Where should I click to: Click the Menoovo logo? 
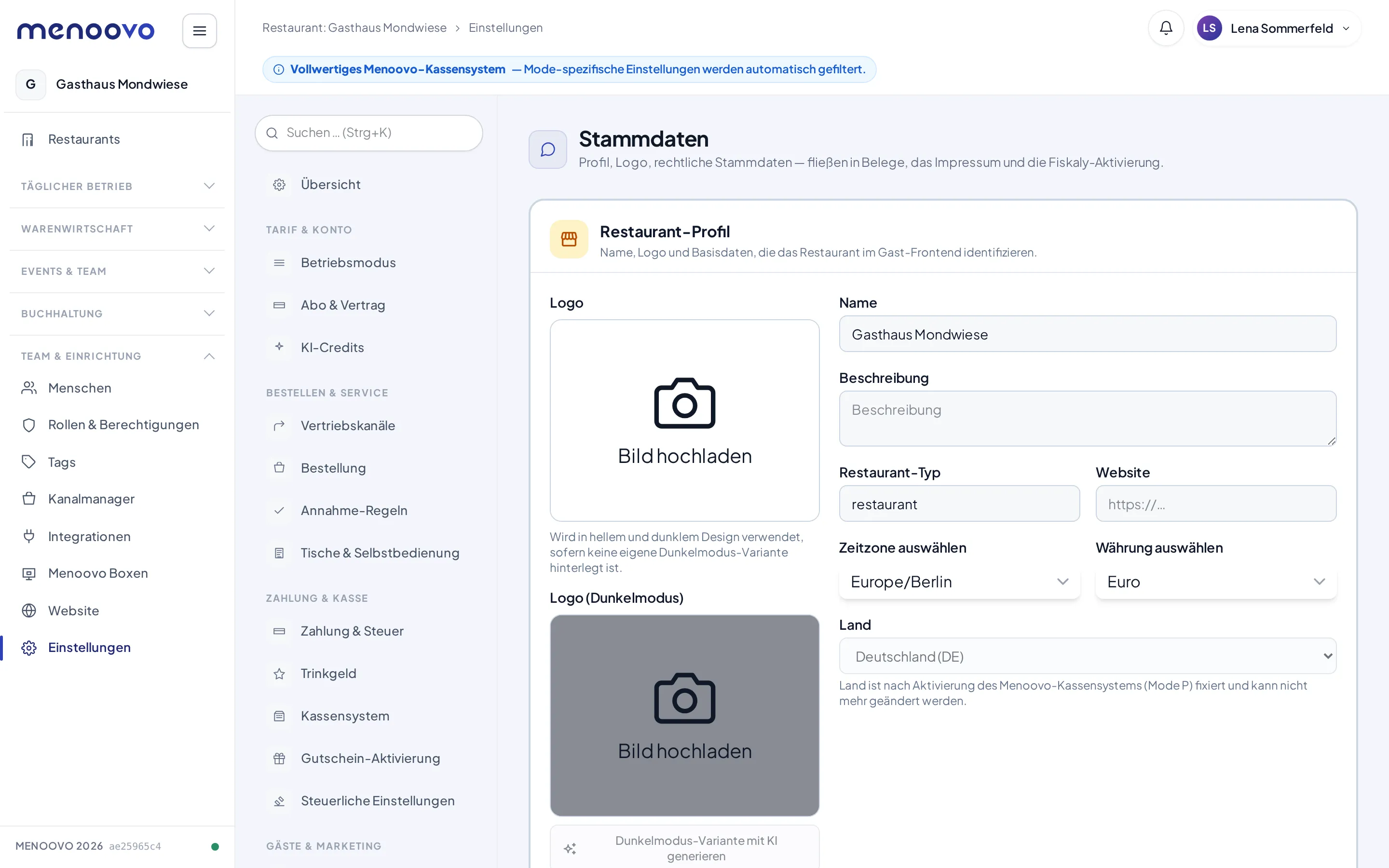86,31
